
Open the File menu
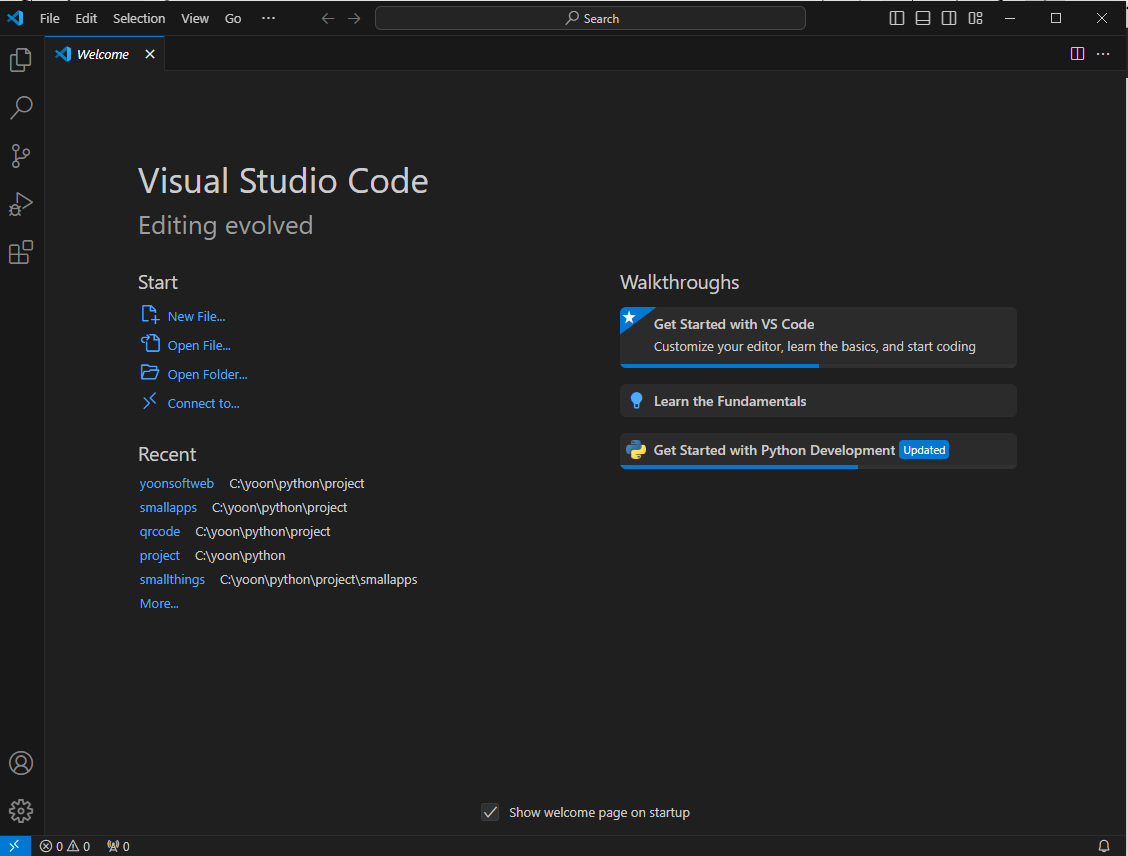(x=50, y=19)
